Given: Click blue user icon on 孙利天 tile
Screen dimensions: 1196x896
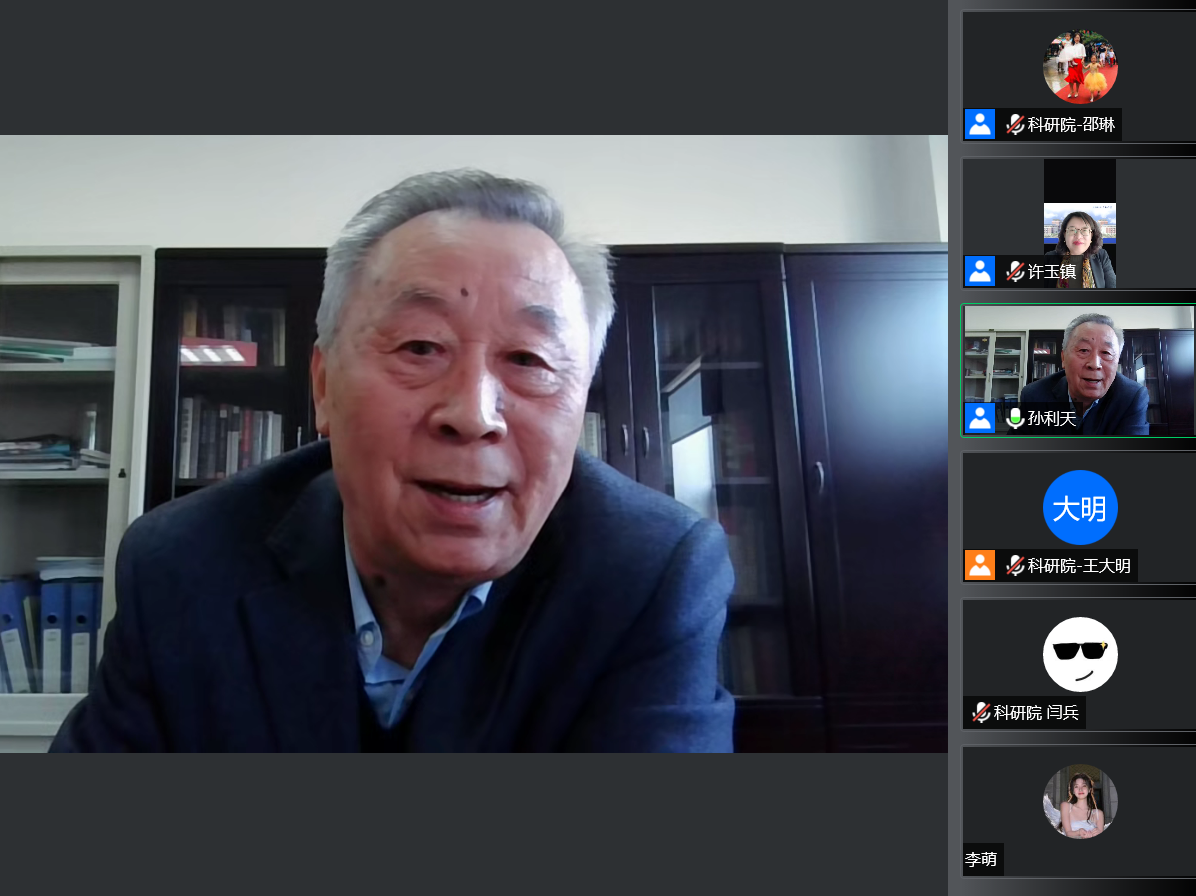Looking at the screenshot, I should tap(980, 419).
